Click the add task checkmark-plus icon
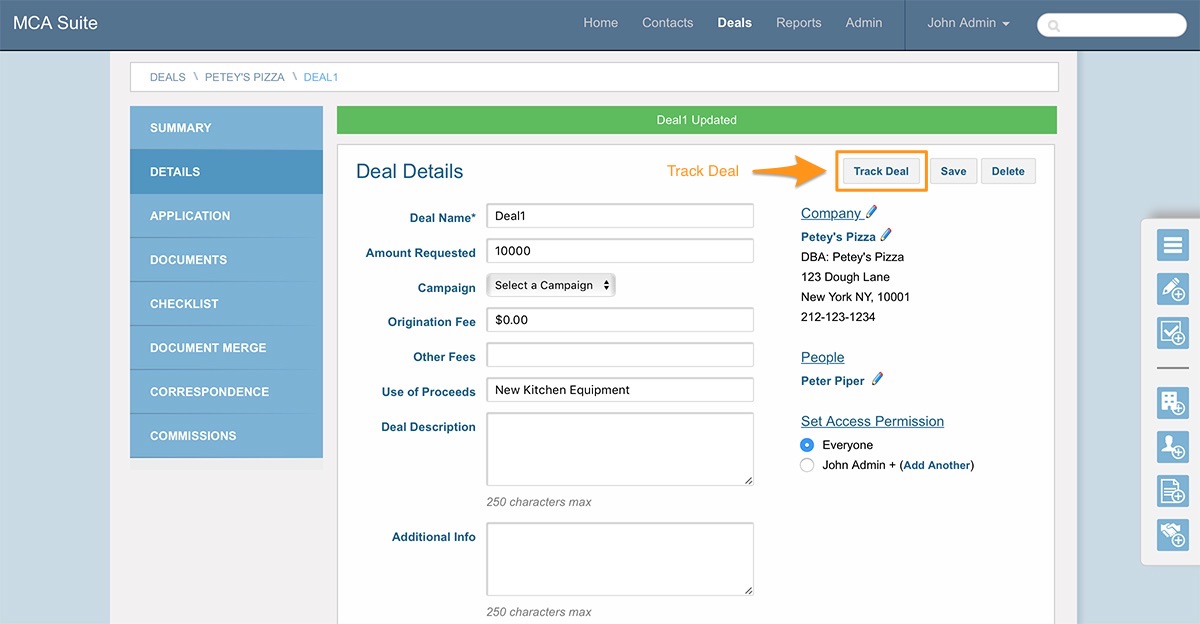Viewport: 1200px width, 624px height. [x=1172, y=333]
